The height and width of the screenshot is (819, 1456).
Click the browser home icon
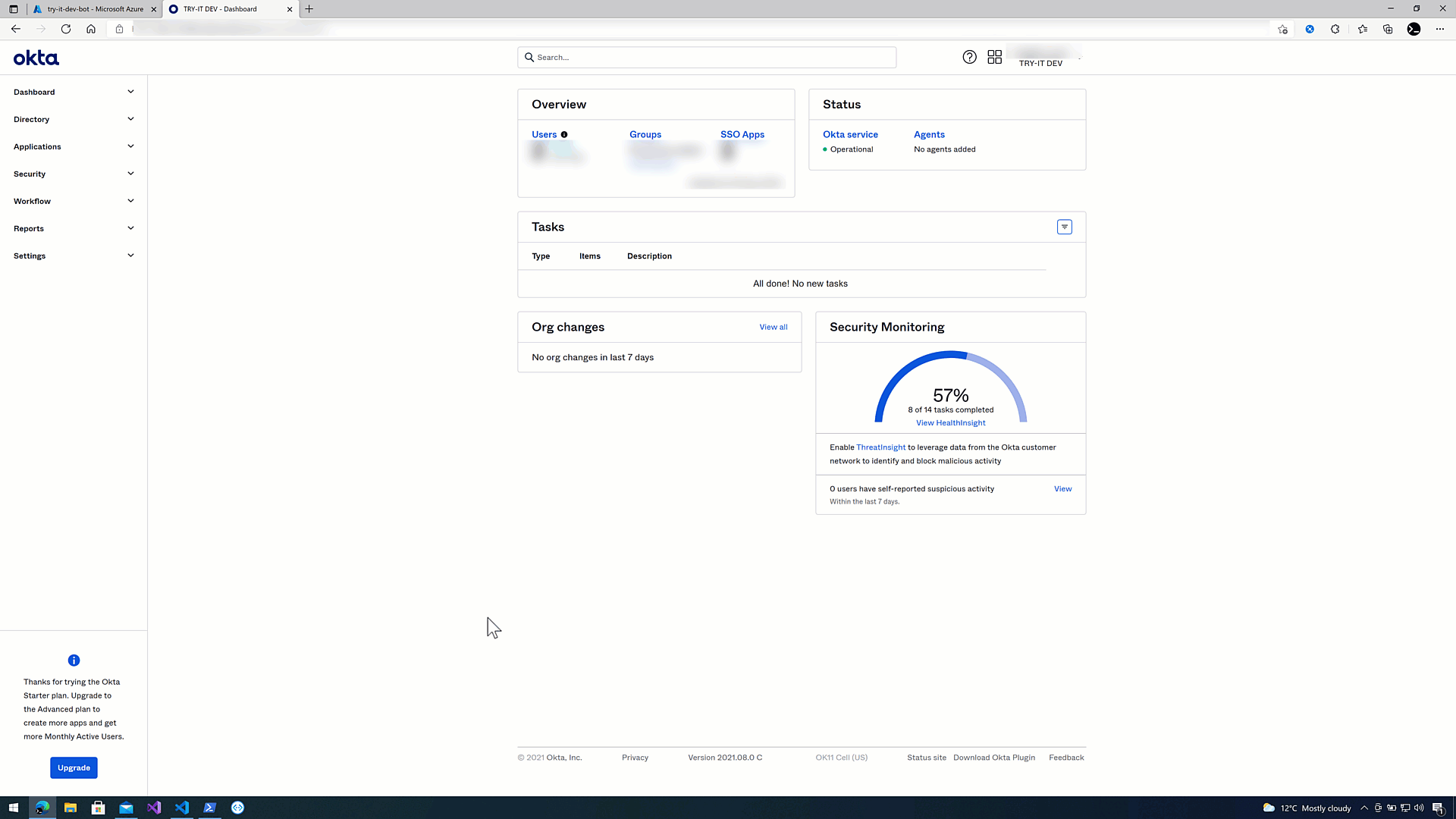[91, 29]
